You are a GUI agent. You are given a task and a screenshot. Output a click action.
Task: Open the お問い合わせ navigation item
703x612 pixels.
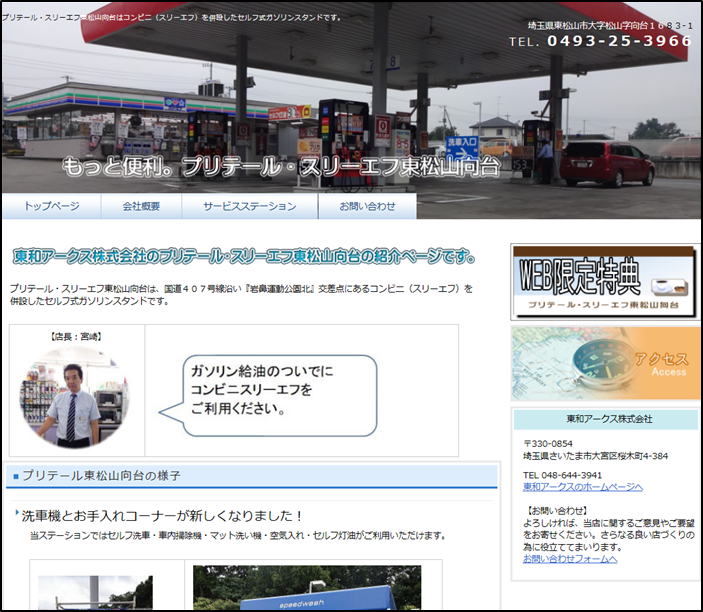(x=367, y=206)
